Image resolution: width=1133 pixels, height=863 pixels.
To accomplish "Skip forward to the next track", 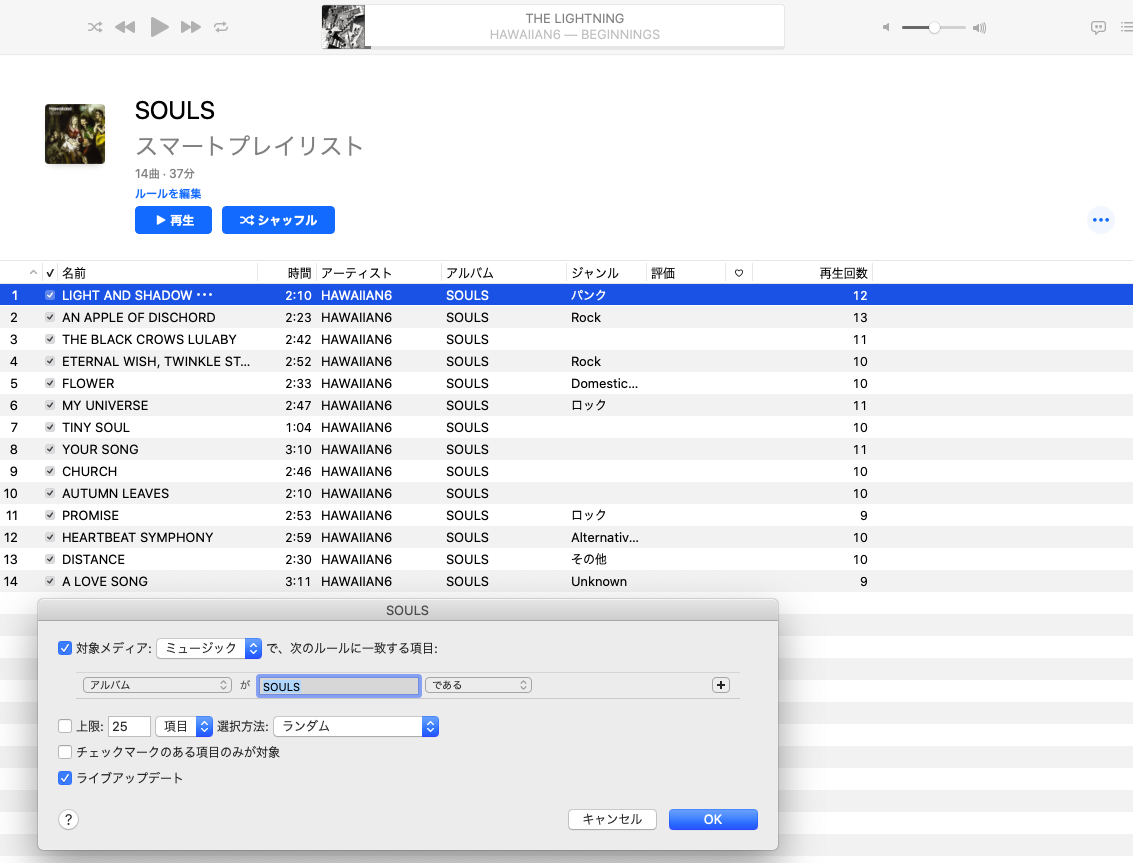I will coord(191,27).
